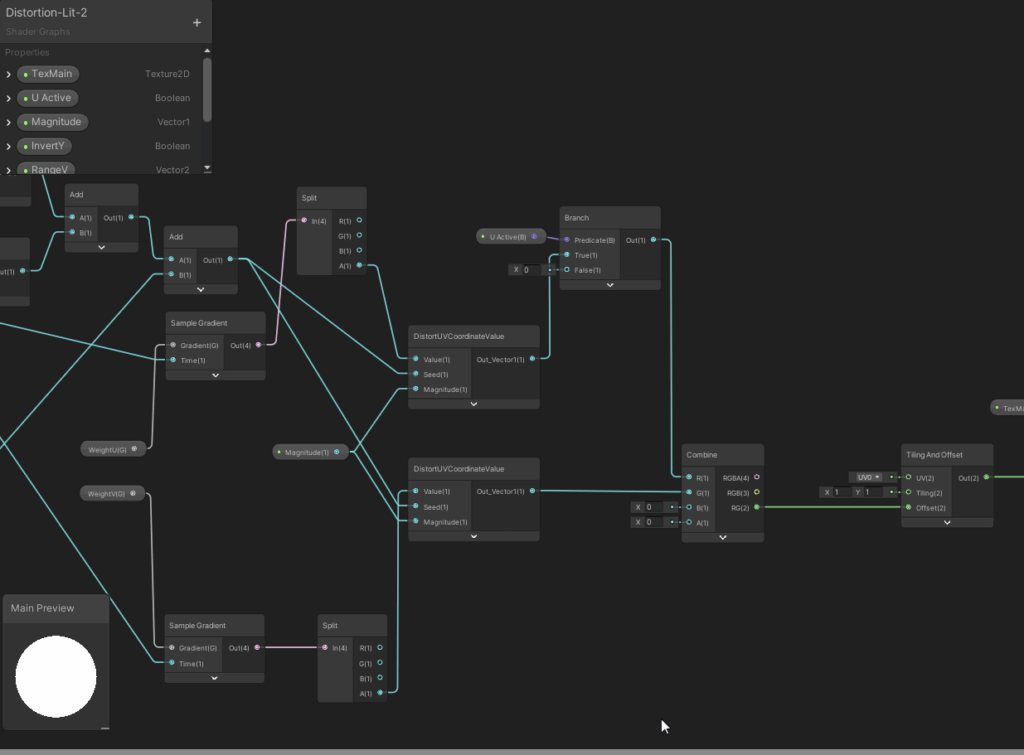Select the Magnitude property pill in blackboard

(x=53, y=122)
